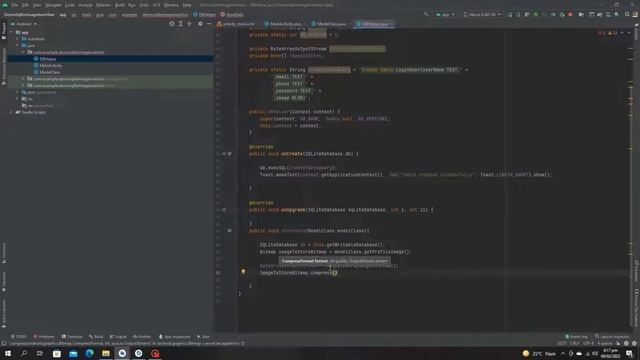Viewport: 640px width, 360px height.
Task: Toggle the Favorites side tab on left edge
Action: pyautogui.click(x=4, y=282)
